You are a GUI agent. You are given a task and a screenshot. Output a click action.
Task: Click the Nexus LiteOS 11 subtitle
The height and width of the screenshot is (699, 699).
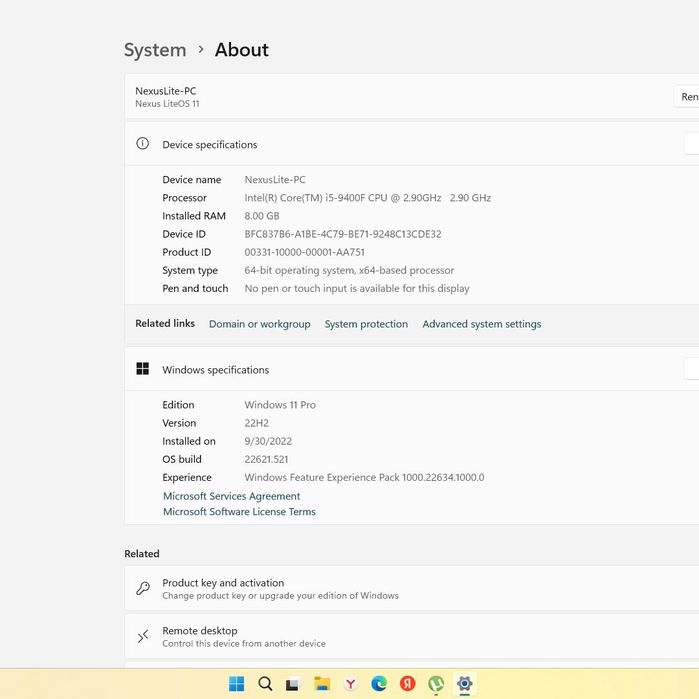point(167,104)
